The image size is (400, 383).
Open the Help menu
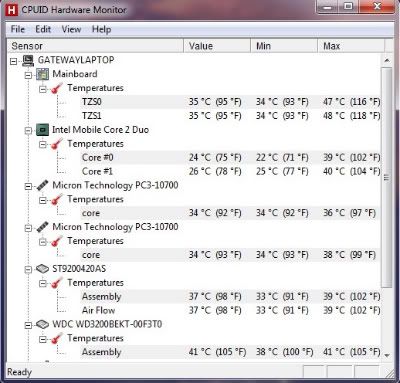[101, 29]
